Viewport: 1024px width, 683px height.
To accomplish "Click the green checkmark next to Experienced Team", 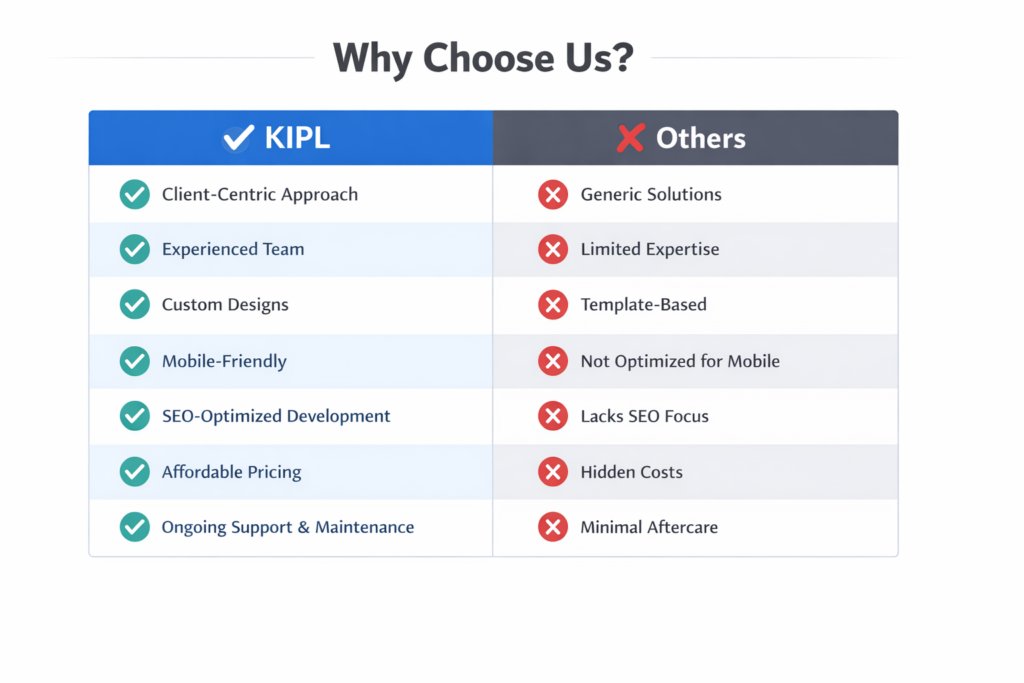I will pos(134,250).
